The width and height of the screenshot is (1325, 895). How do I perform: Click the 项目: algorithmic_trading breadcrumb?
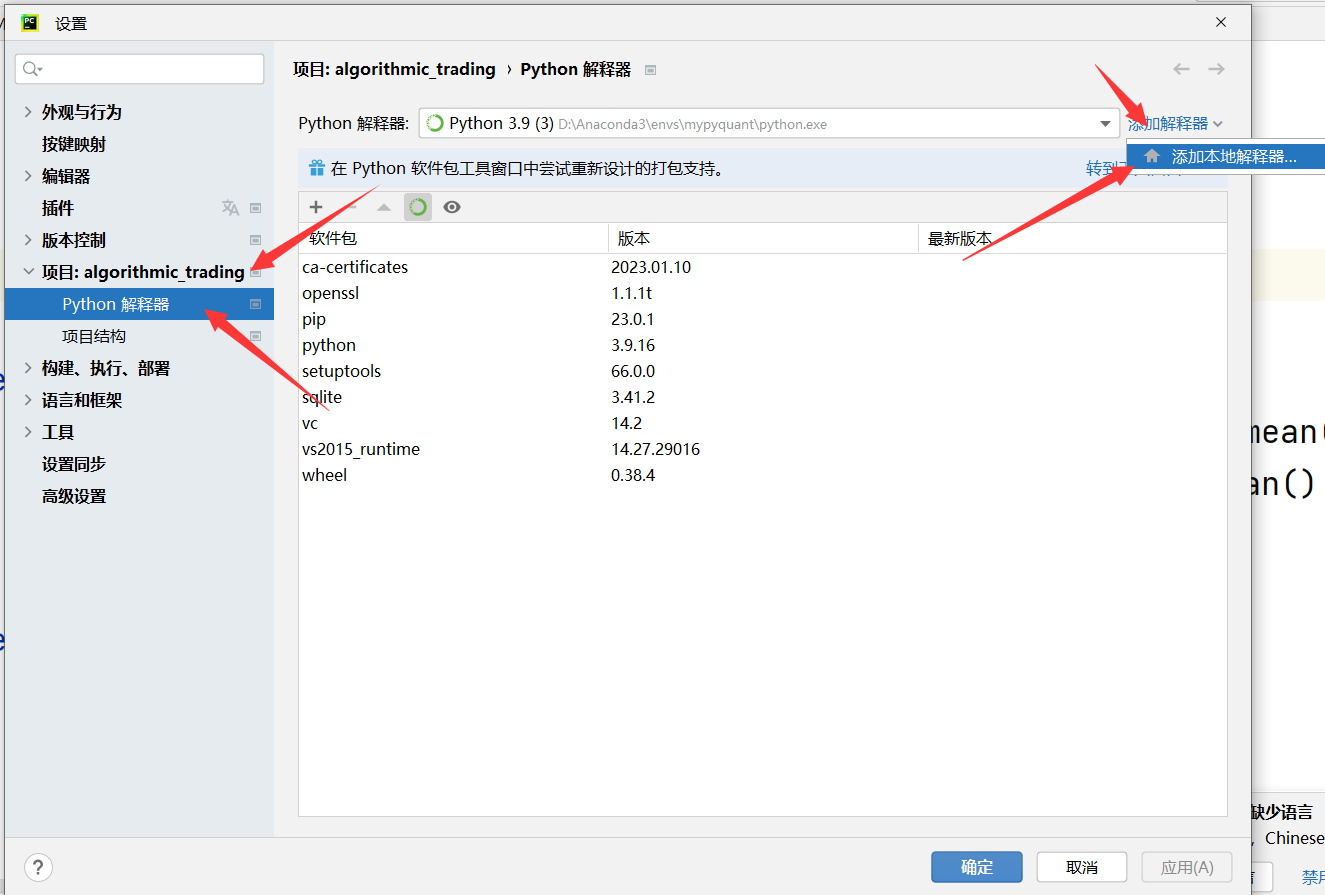click(x=394, y=69)
